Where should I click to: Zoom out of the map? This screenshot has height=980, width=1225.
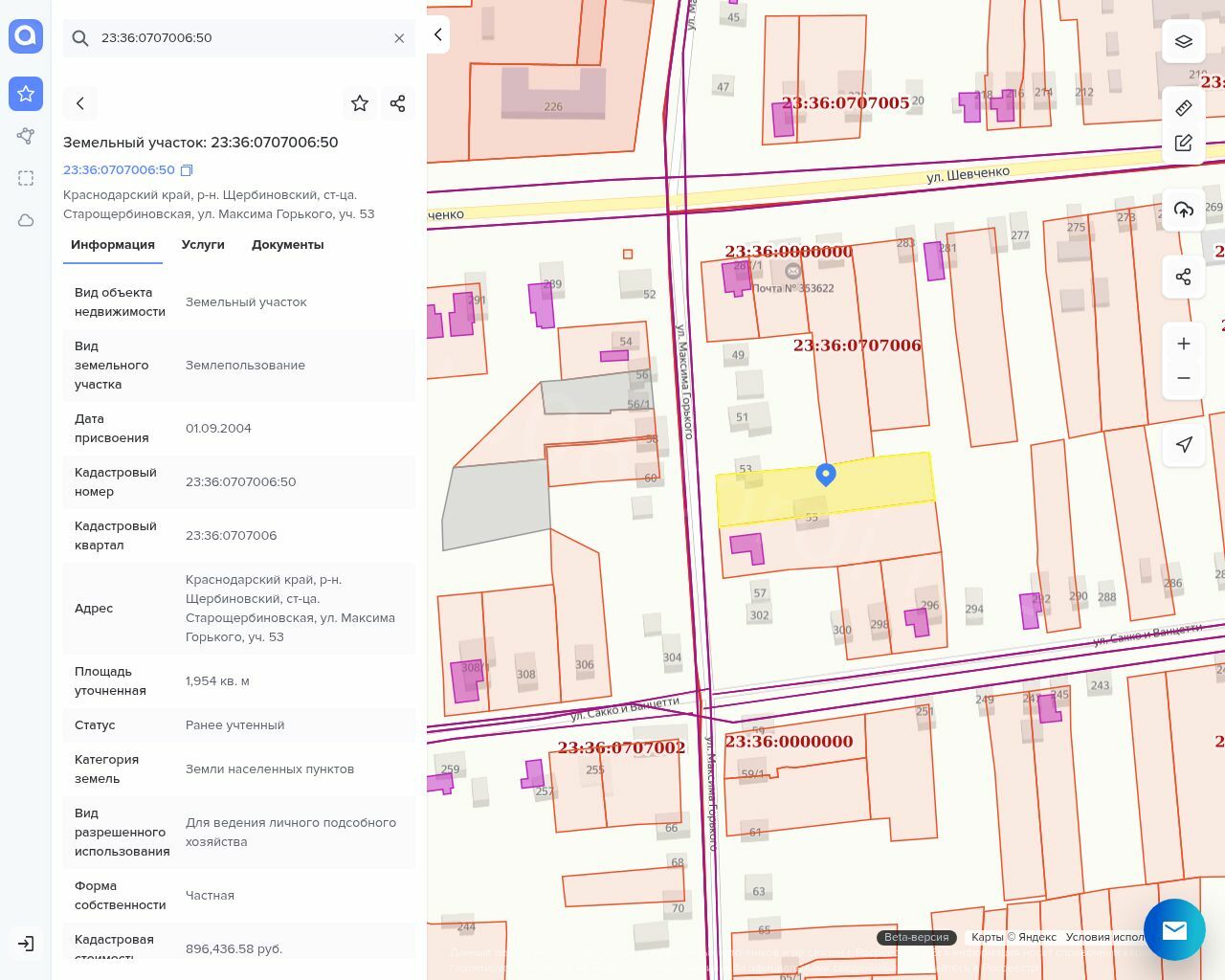click(x=1184, y=378)
